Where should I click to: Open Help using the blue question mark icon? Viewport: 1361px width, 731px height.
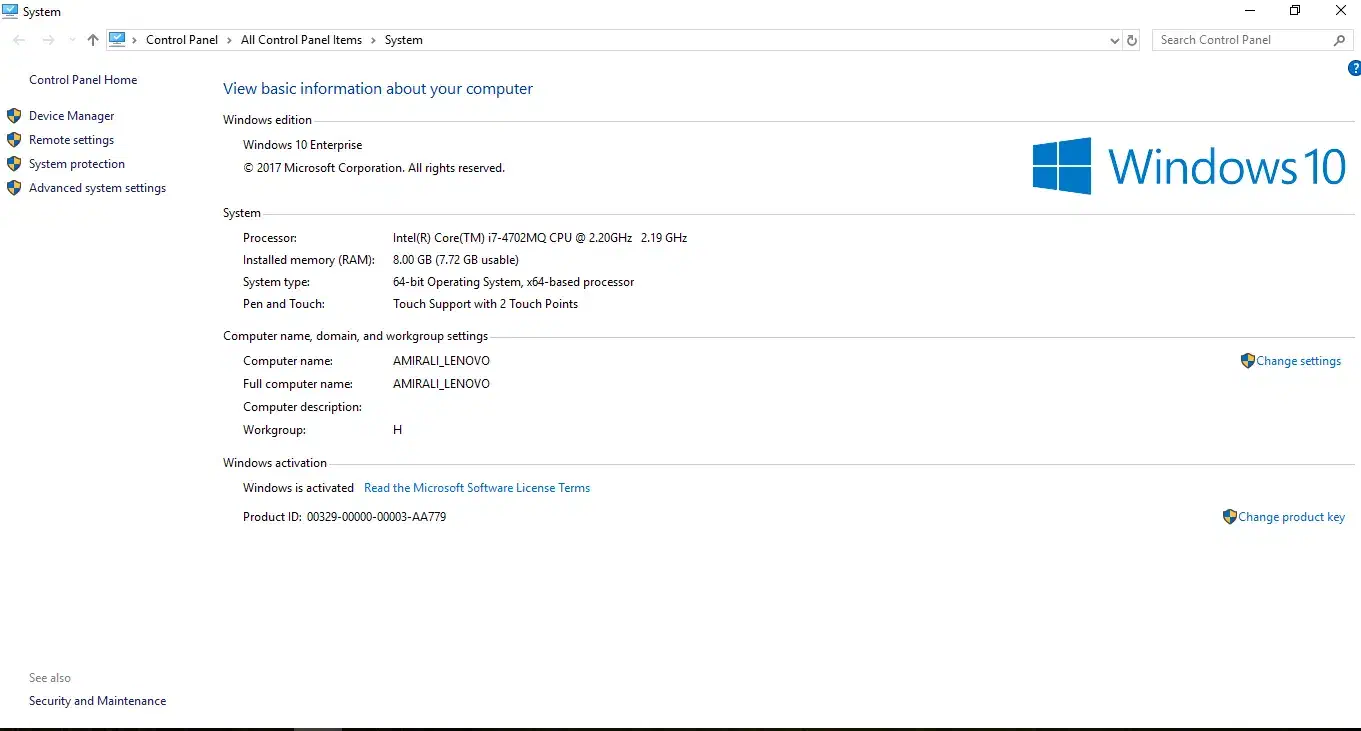[x=1354, y=69]
